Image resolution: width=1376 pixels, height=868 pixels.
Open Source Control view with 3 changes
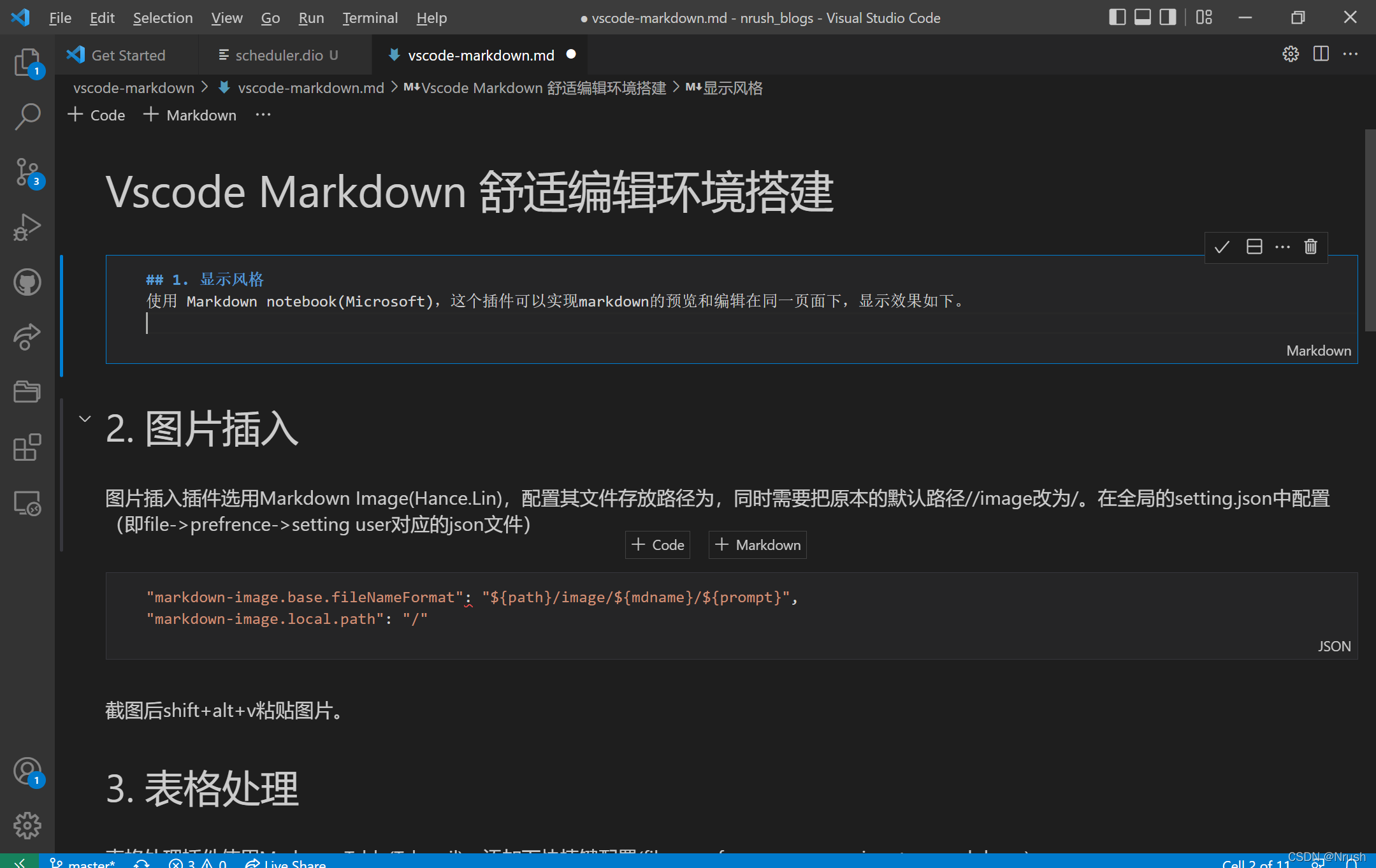point(27,172)
